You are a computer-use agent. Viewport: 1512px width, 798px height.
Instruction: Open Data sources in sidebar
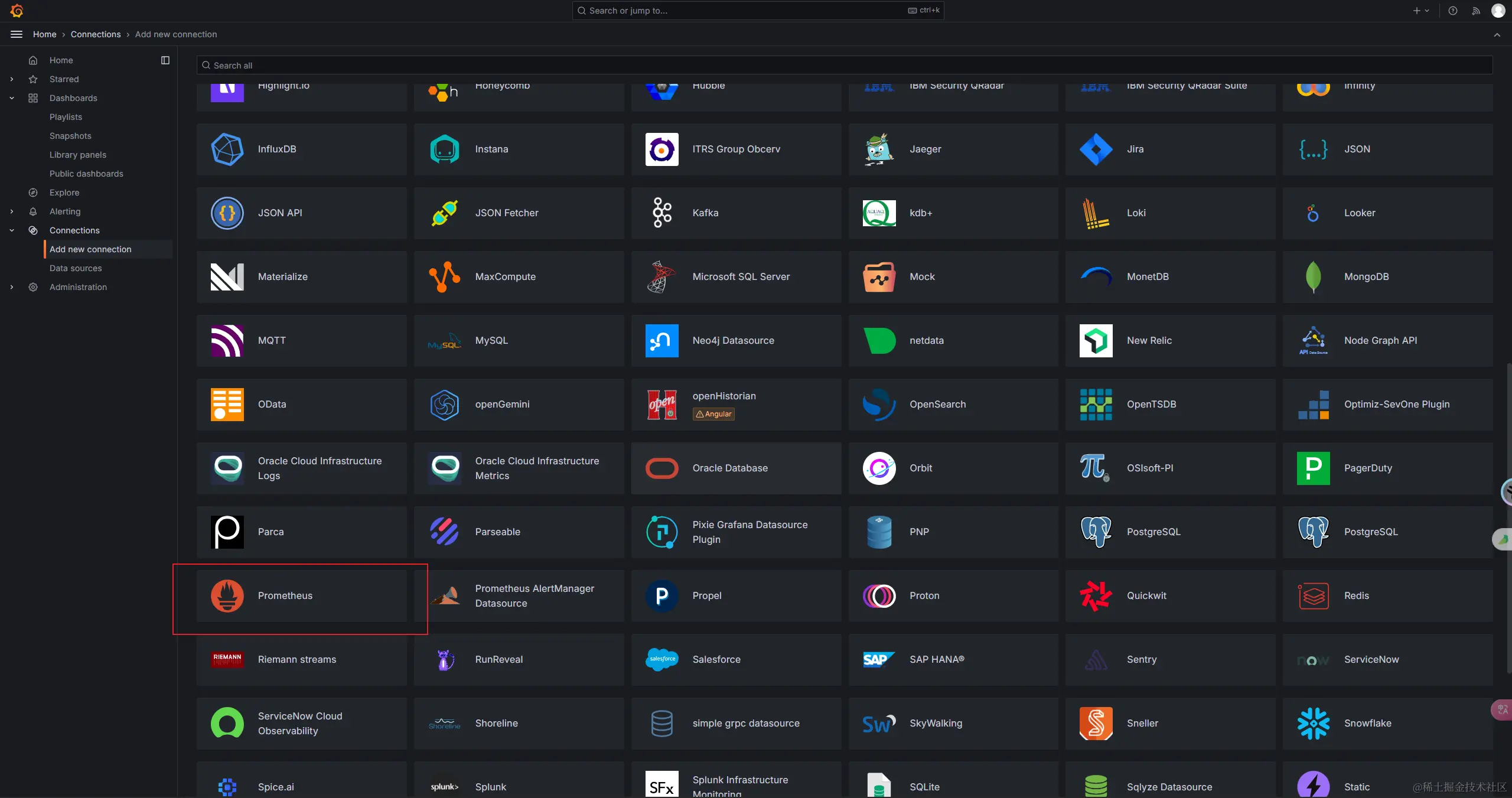click(76, 268)
